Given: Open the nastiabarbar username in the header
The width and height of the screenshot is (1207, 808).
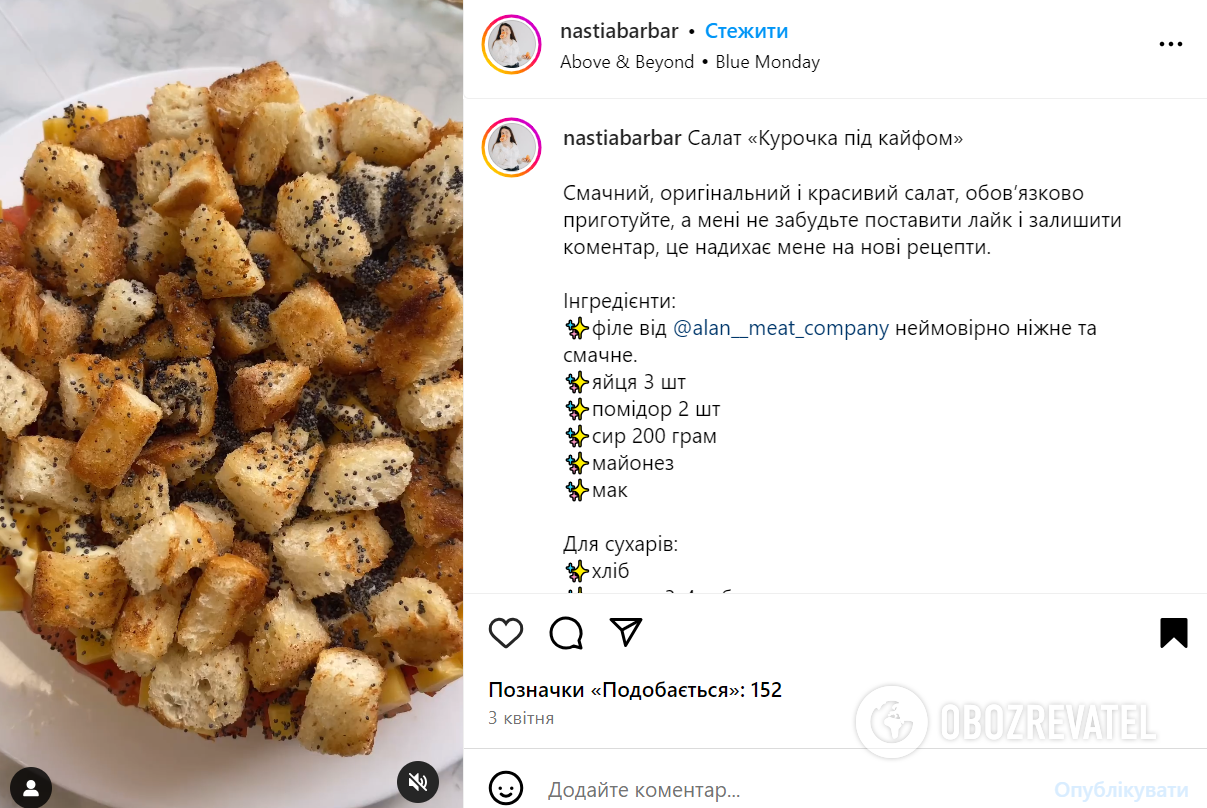Looking at the screenshot, I should (619, 31).
